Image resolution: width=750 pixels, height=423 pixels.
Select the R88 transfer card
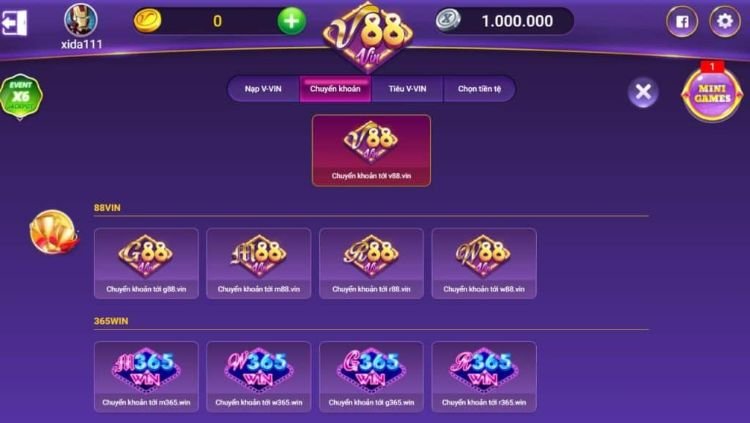tap(371, 264)
